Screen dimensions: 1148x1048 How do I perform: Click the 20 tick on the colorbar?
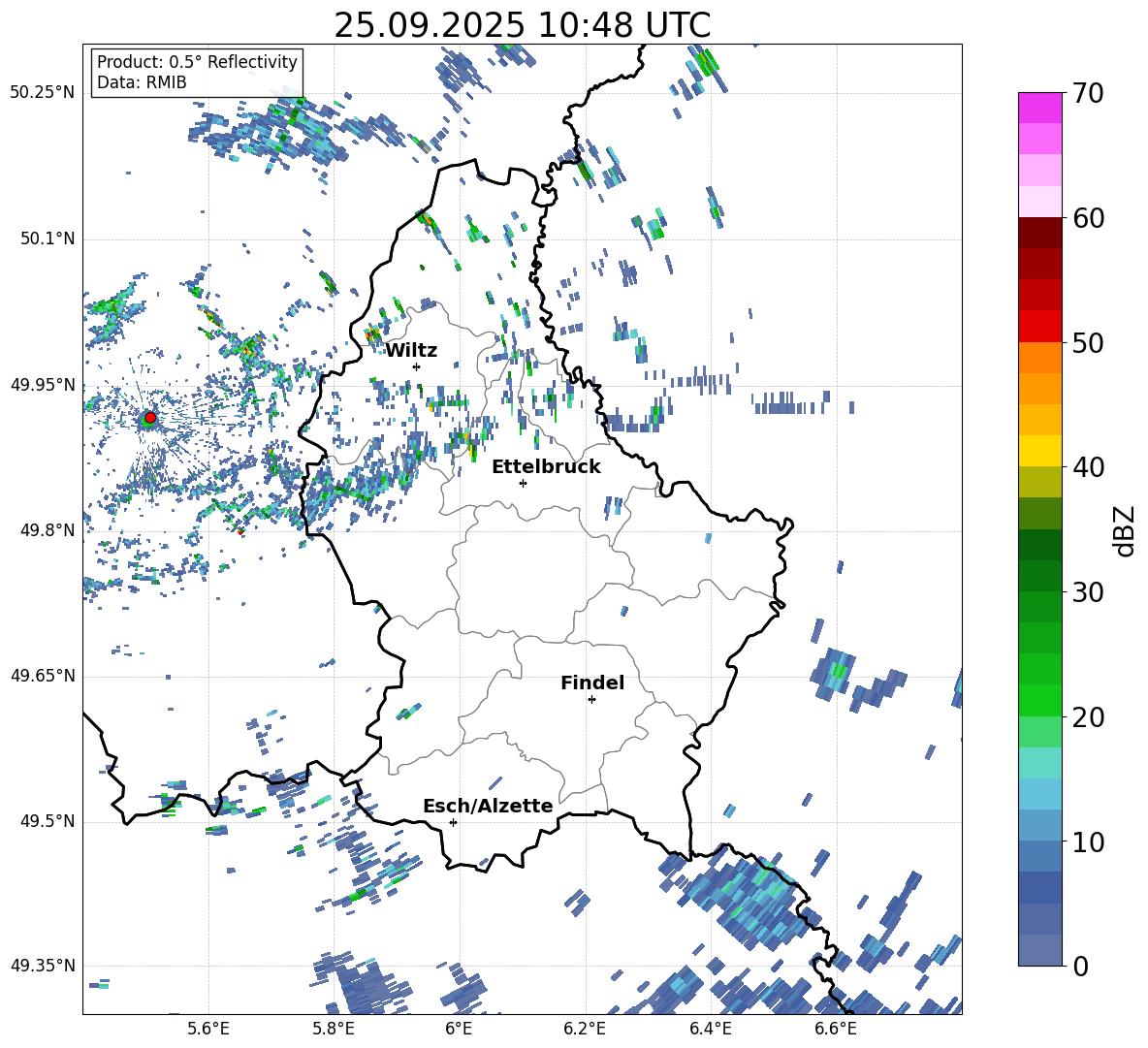[x=1088, y=717]
